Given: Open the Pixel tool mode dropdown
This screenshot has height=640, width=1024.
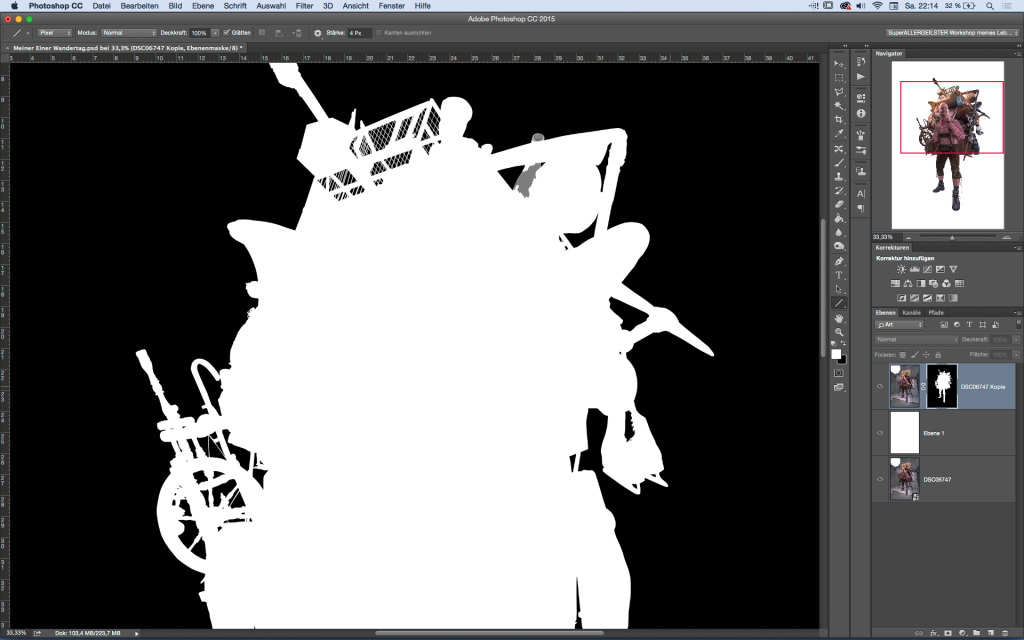Looking at the screenshot, I should coord(55,33).
